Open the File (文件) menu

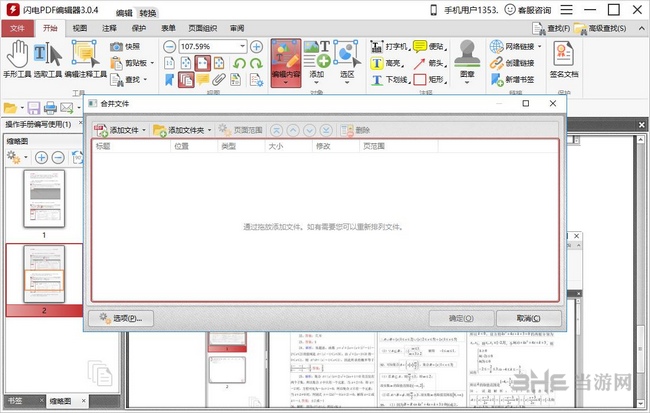(x=17, y=28)
